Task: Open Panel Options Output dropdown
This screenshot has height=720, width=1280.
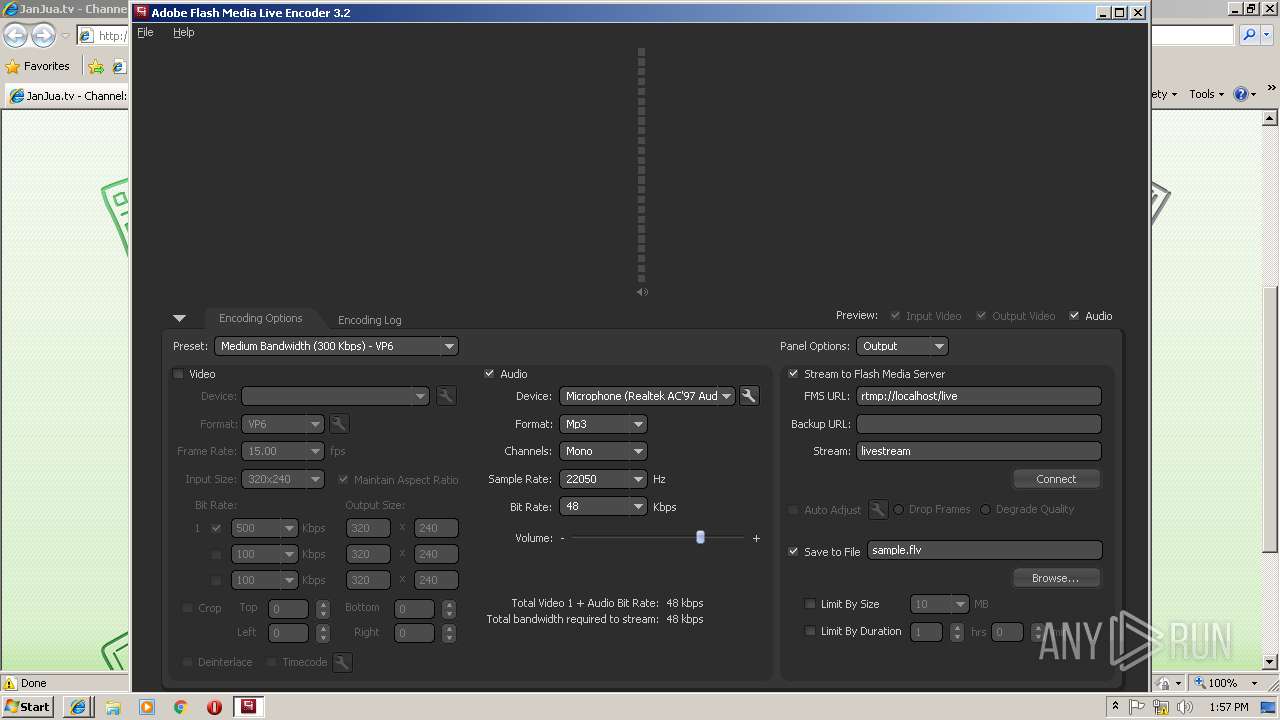Action: [902, 346]
